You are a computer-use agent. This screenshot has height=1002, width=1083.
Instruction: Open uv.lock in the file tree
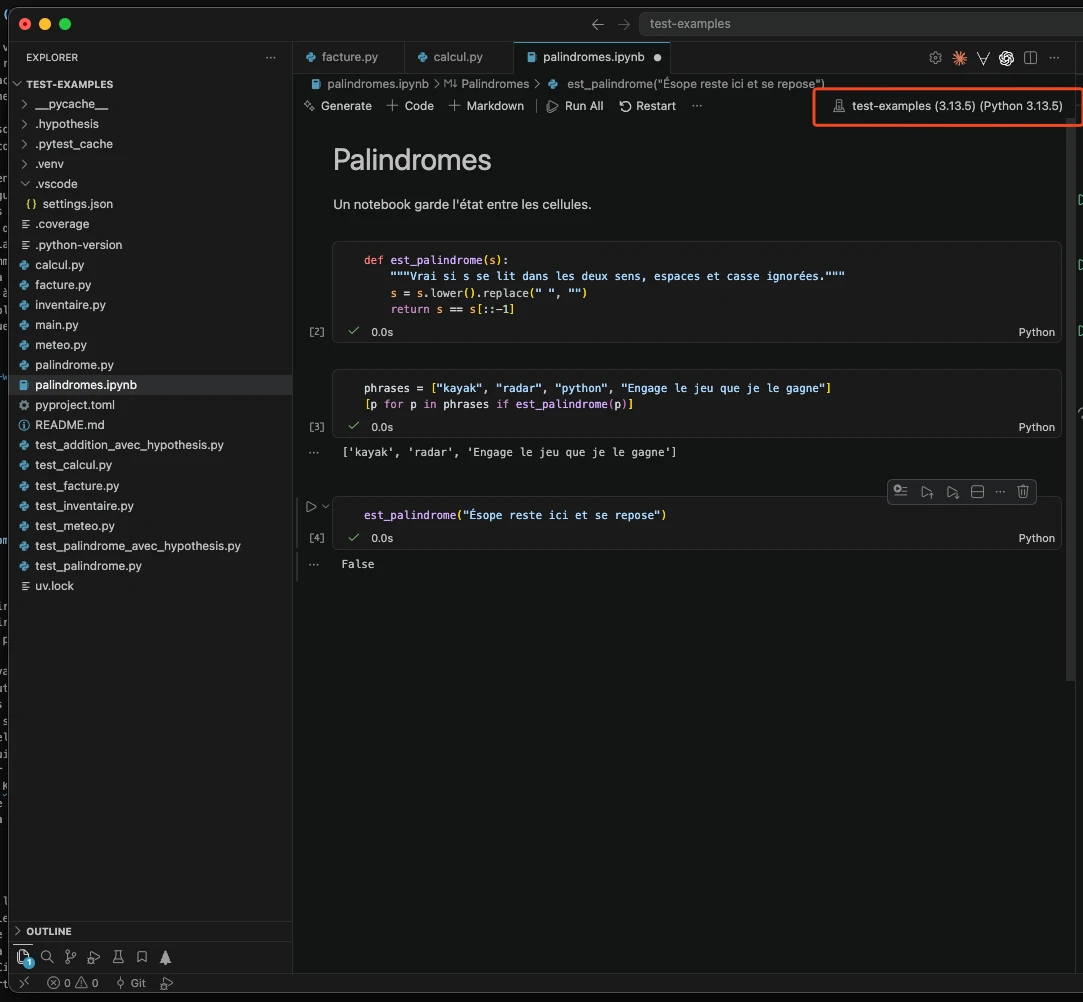(54, 586)
